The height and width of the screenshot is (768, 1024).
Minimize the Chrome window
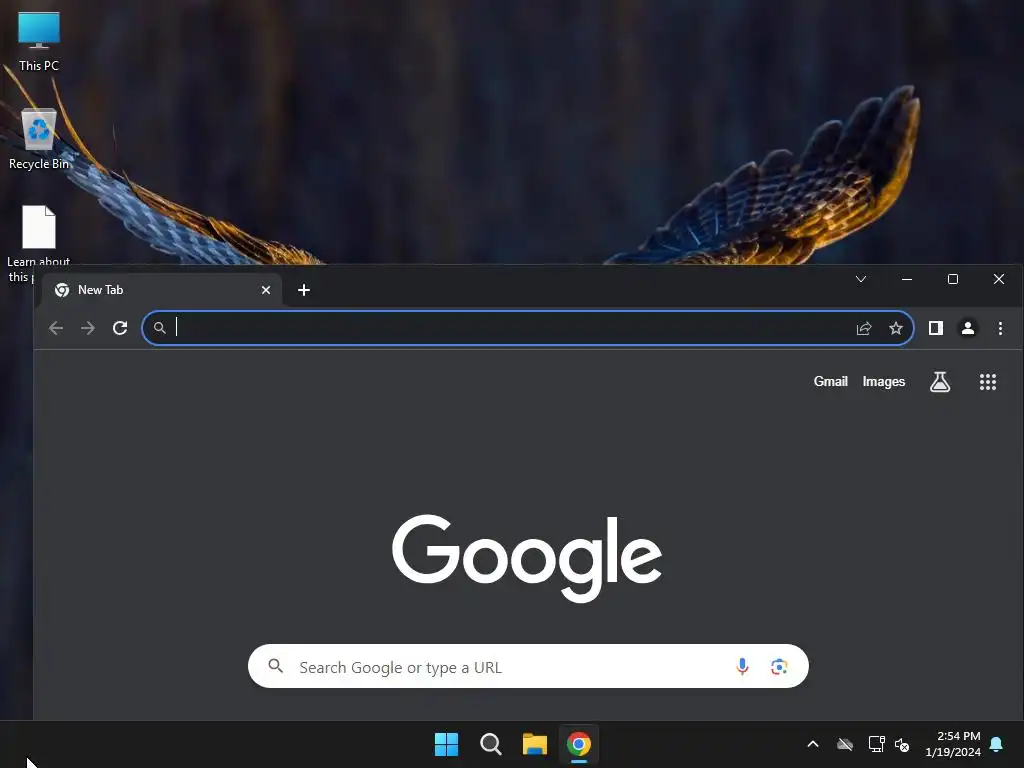pyautogui.click(x=906, y=279)
